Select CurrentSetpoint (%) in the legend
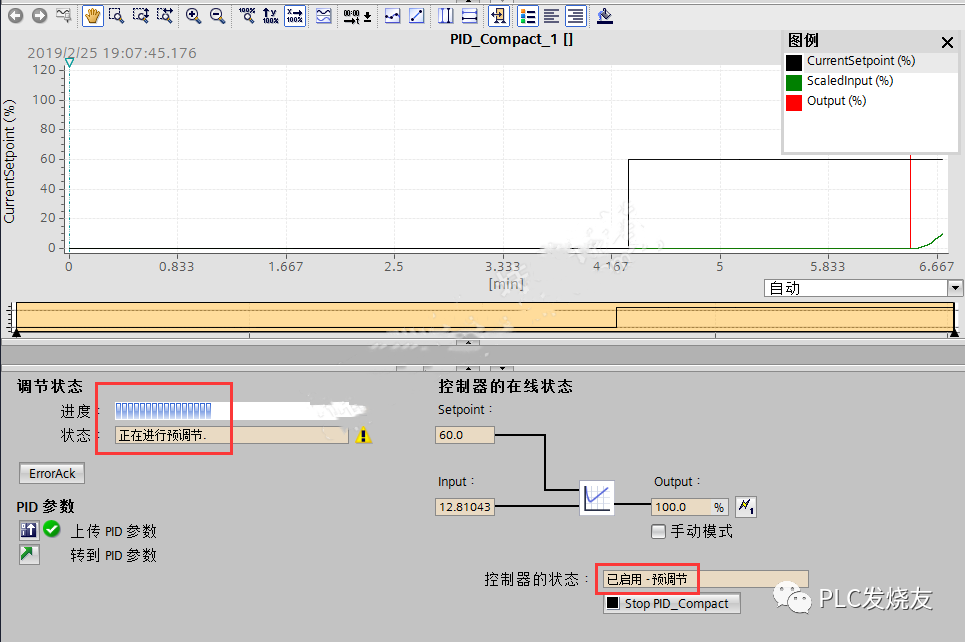This screenshot has height=642, width=965. [860, 61]
